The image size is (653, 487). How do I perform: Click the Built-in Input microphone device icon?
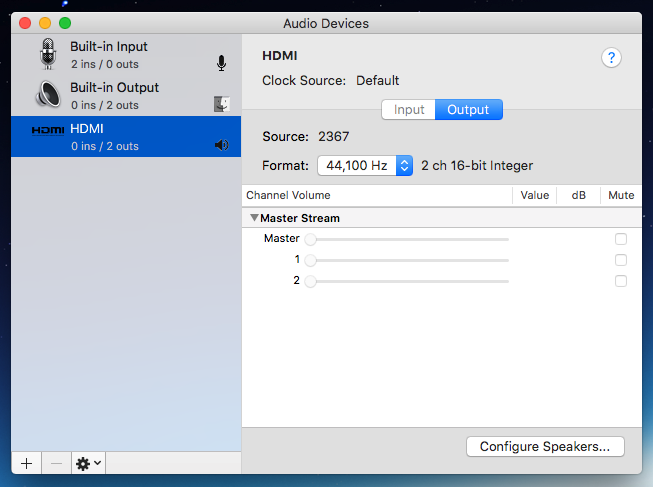(48, 54)
